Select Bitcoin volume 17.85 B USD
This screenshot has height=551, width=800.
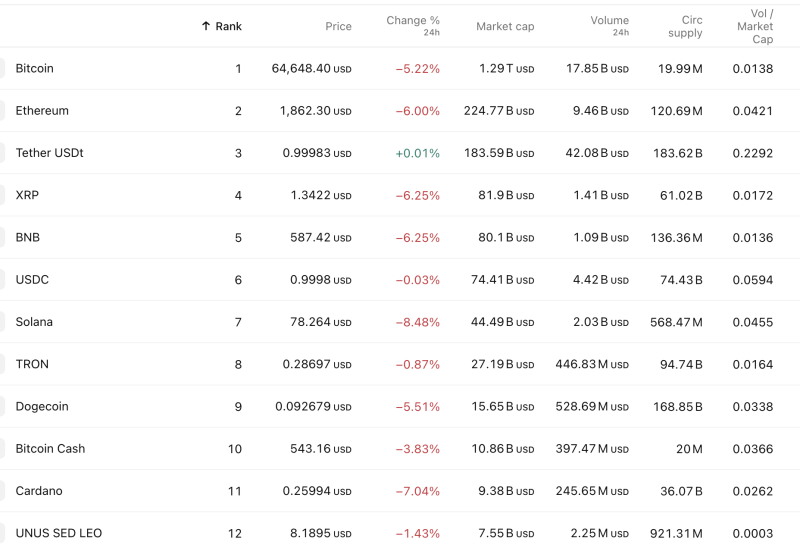click(597, 68)
